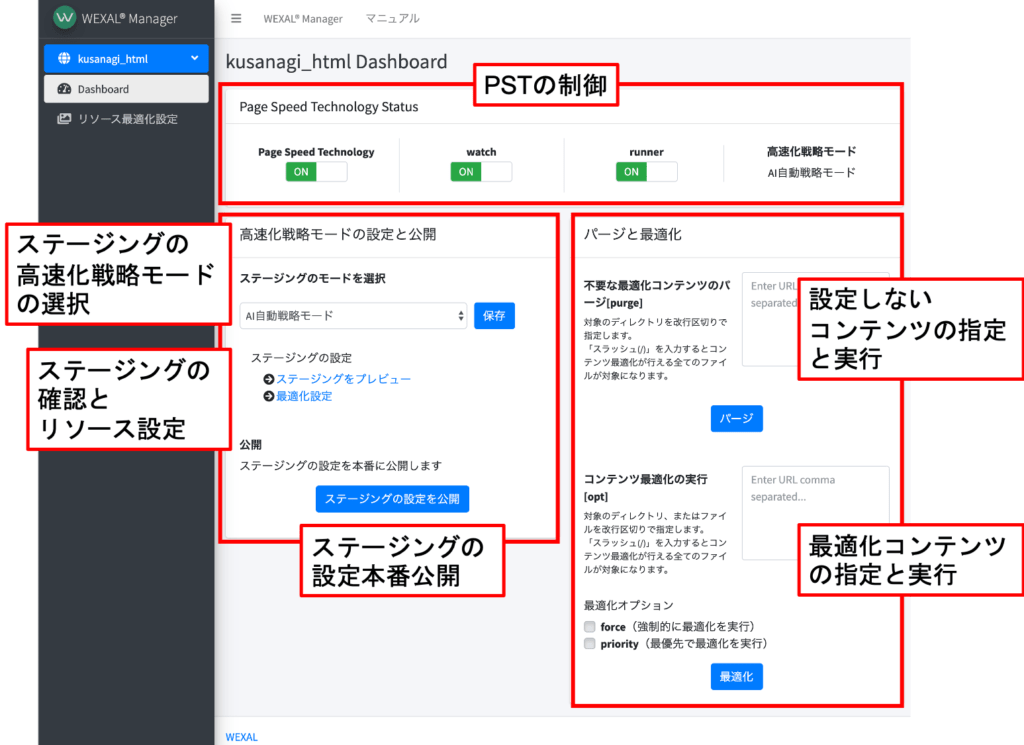Click the WEXAL Manager logo icon
Viewport: 1024px width, 745px height.
(65, 18)
